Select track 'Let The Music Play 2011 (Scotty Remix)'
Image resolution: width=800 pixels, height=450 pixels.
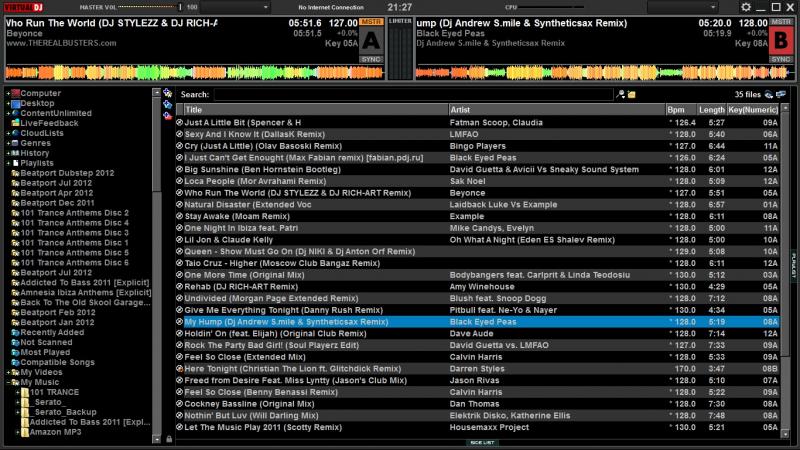479,428
